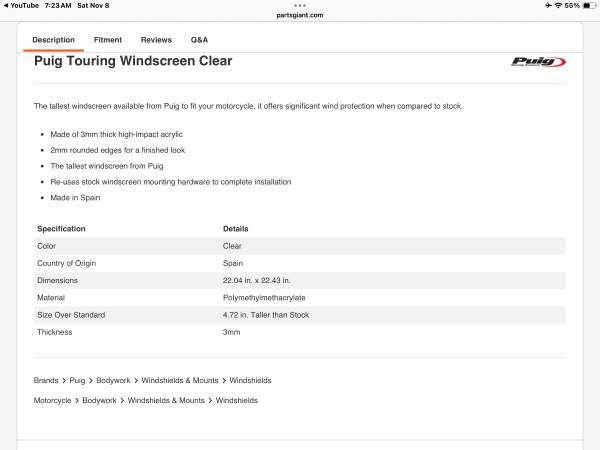Open Windshields & Mounts in Brands breadcrumb
Screen dimensions: 600x450
pos(180,380)
